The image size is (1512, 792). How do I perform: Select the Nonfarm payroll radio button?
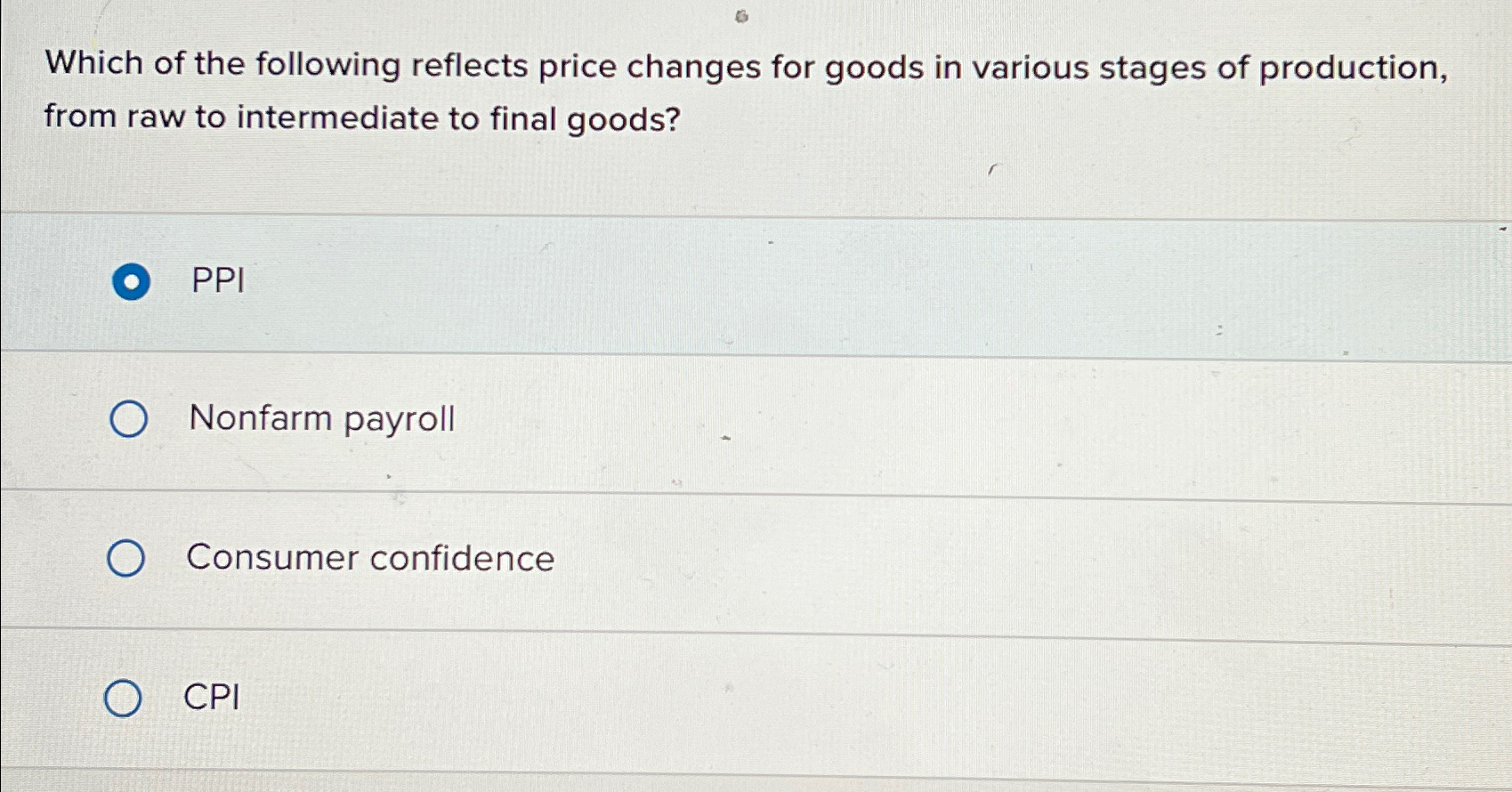coord(128,419)
